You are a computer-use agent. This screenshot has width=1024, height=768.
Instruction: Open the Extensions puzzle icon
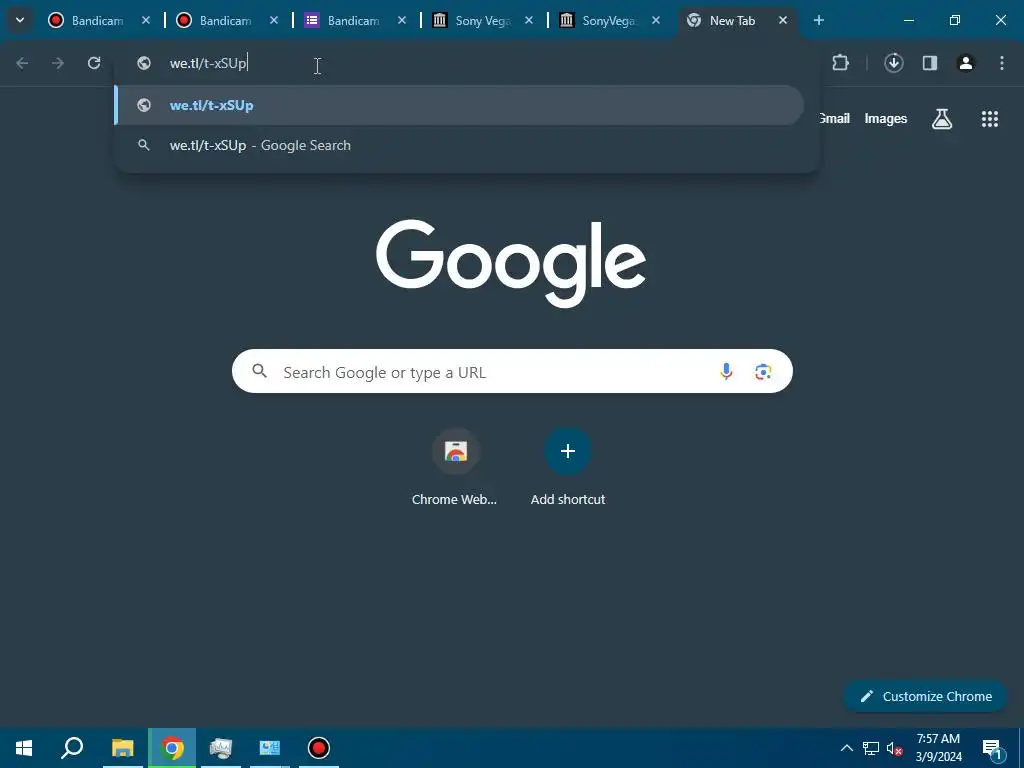click(840, 63)
